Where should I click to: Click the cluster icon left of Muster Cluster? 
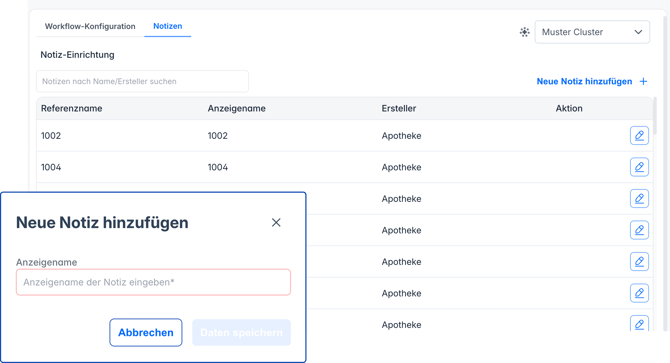(x=525, y=32)
